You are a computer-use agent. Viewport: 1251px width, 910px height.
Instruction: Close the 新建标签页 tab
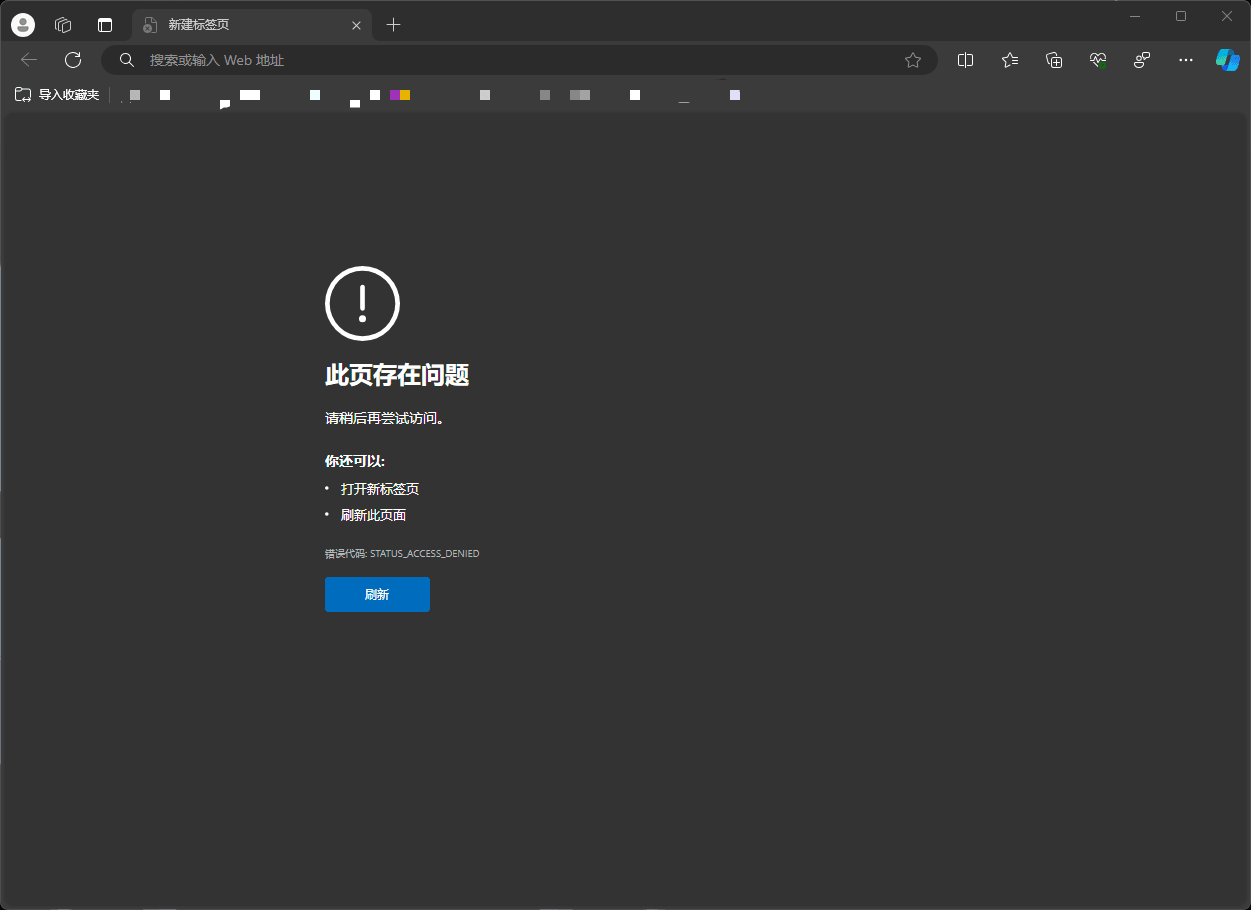[357, 25]
